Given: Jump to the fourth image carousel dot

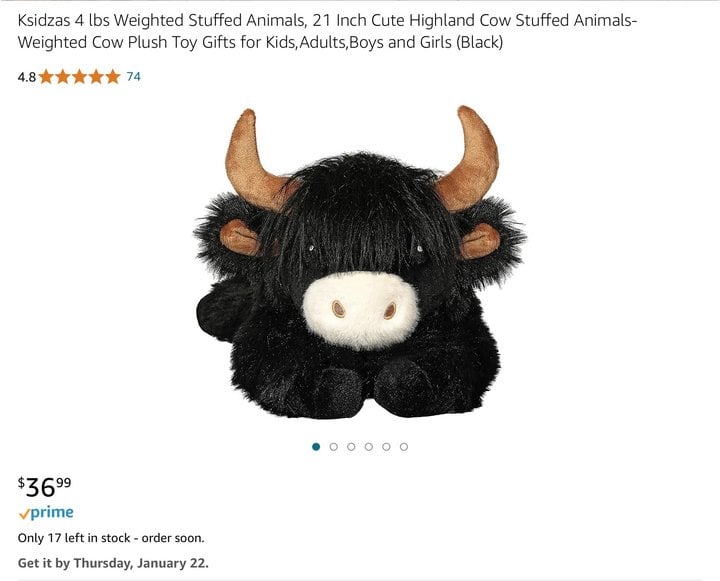Looking at the screenshot, I should (x=369, y=446).
